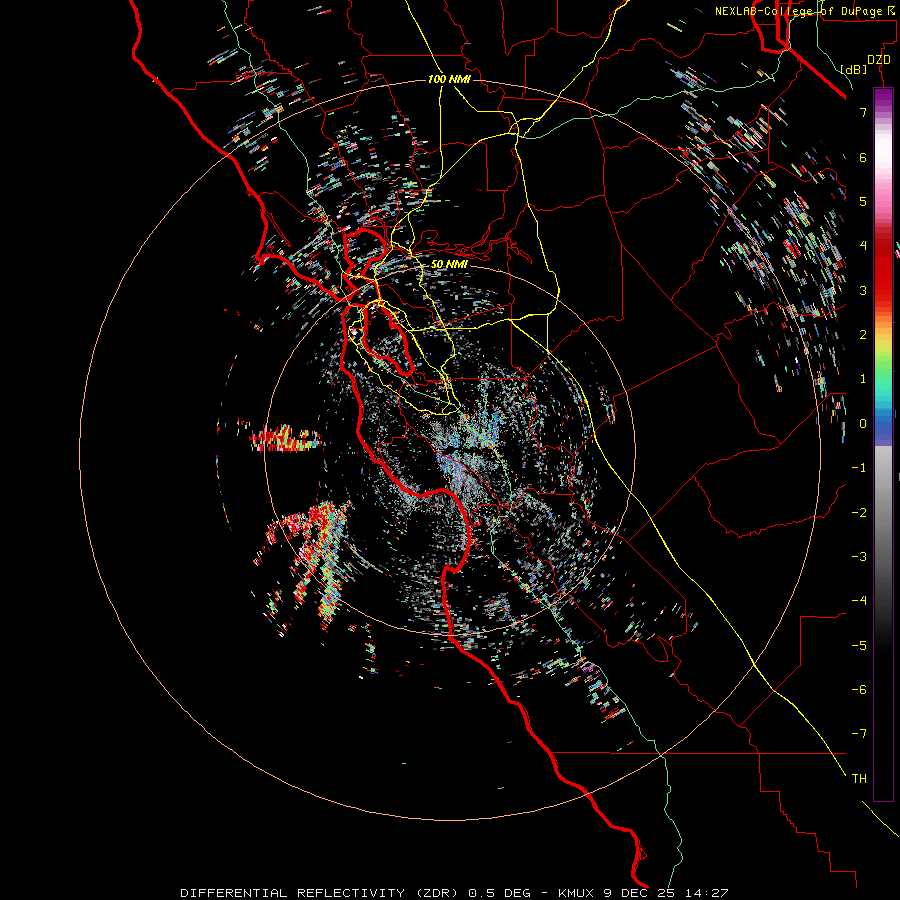This screenshot has width=900, height=900.
Task: Click the "0" tick label on the scale
Action: click(x=863, y=424)
